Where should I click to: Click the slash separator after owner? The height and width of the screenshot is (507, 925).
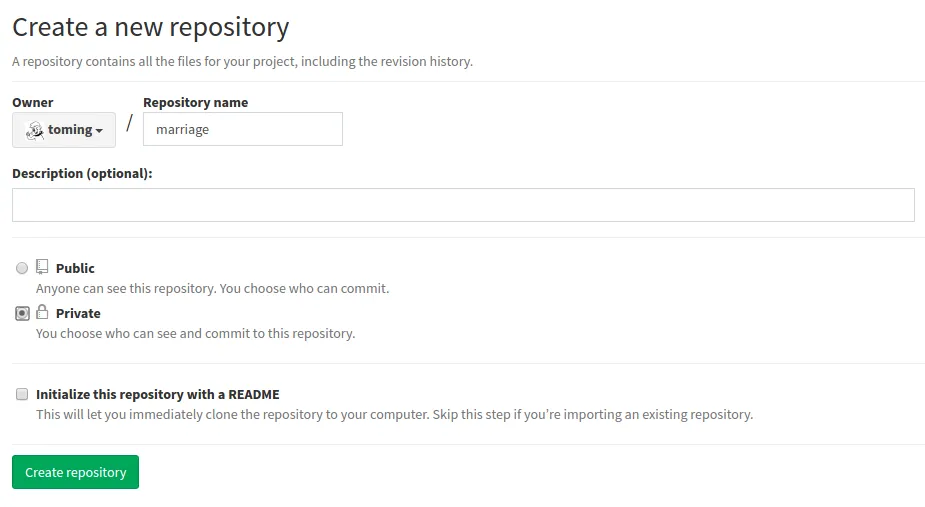[129, 124]
